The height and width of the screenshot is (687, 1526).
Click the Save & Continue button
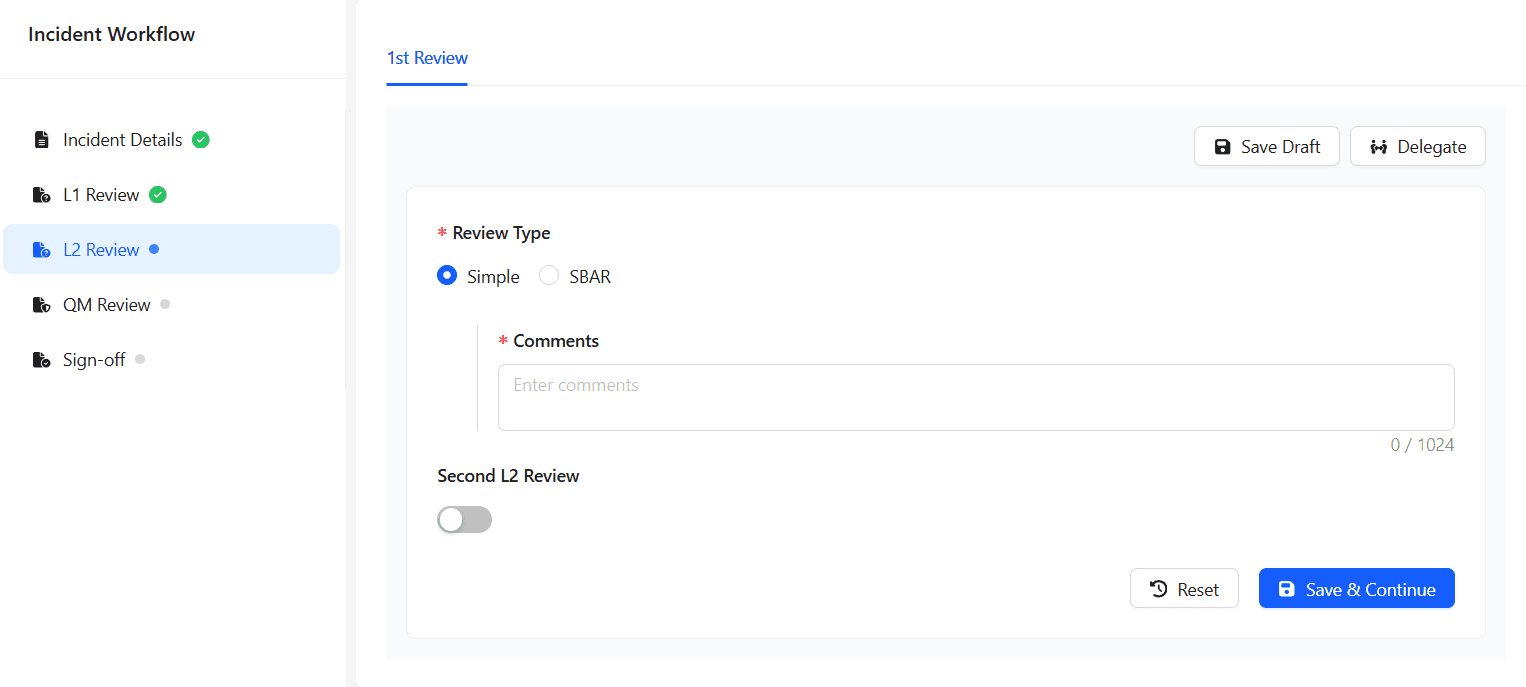pyautogui.click(x=1357, y=588)
